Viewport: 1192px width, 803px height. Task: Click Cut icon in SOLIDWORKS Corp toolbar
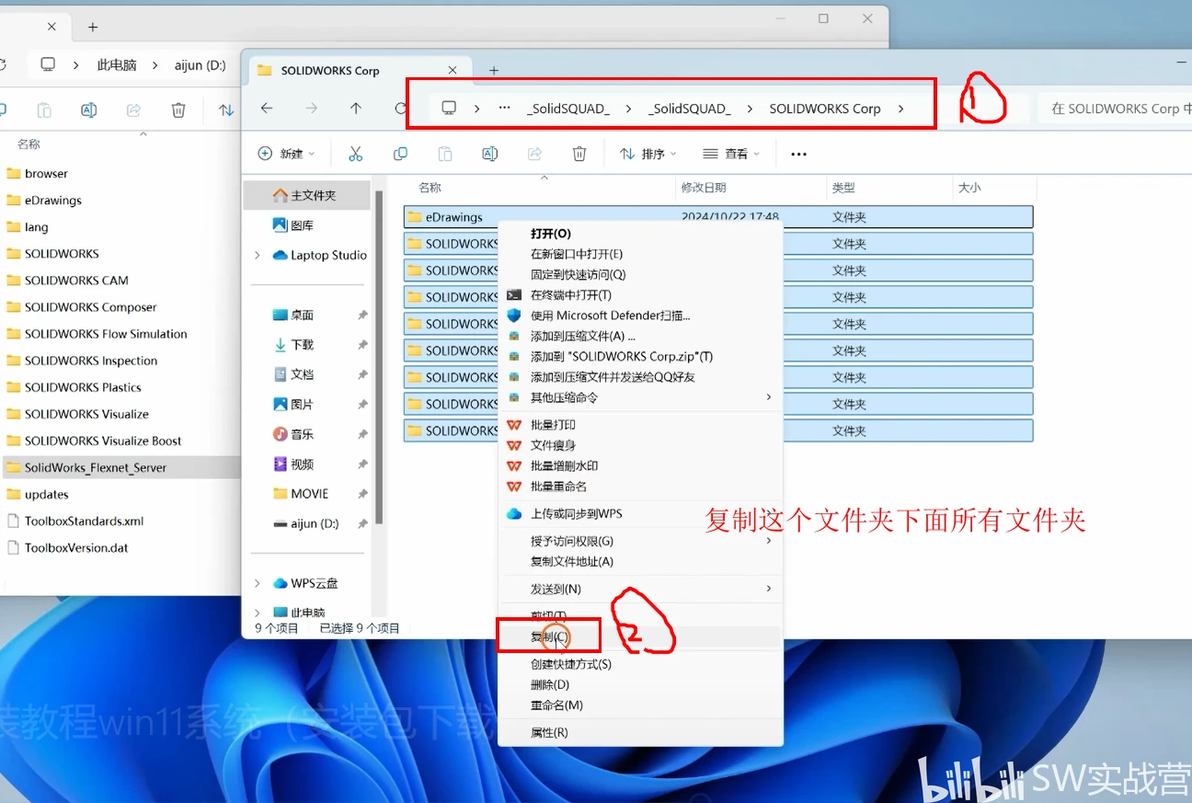(x=355, y=154)
